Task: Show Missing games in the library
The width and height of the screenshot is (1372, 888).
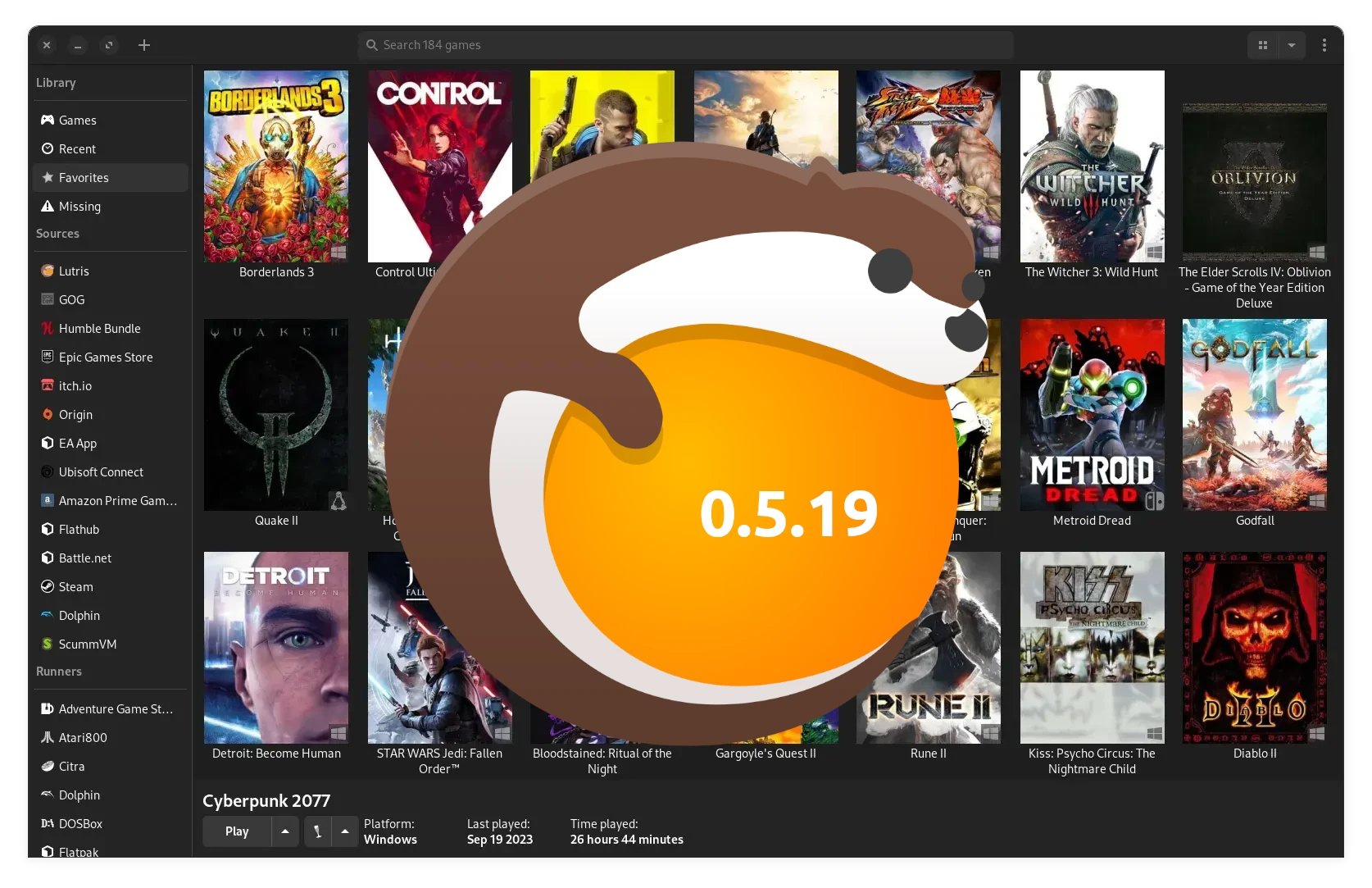Action: [x=80, y=206]
